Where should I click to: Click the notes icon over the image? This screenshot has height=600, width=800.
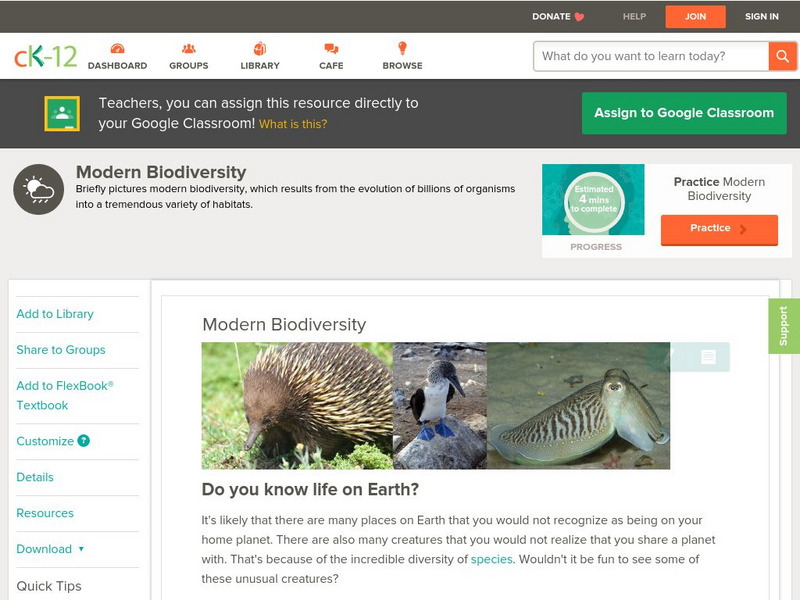[708, 357]
